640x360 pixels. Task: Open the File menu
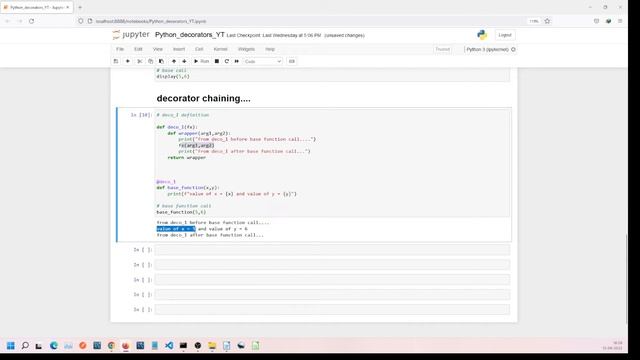pyautogui.click(x=120, y=49)
